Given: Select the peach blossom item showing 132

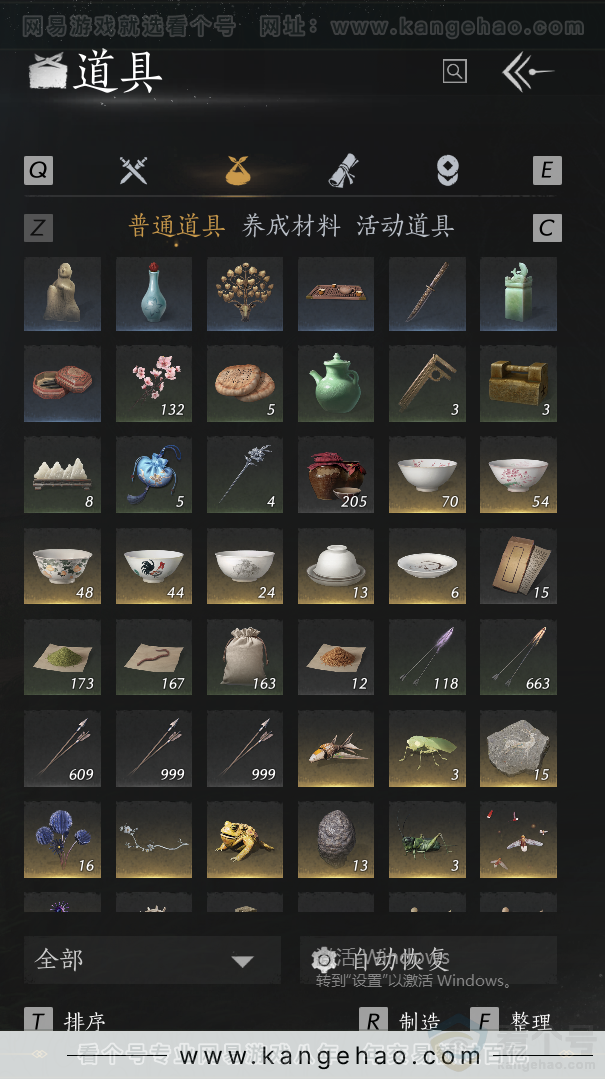Looking at the screenshot, I should tap(154, 384).
